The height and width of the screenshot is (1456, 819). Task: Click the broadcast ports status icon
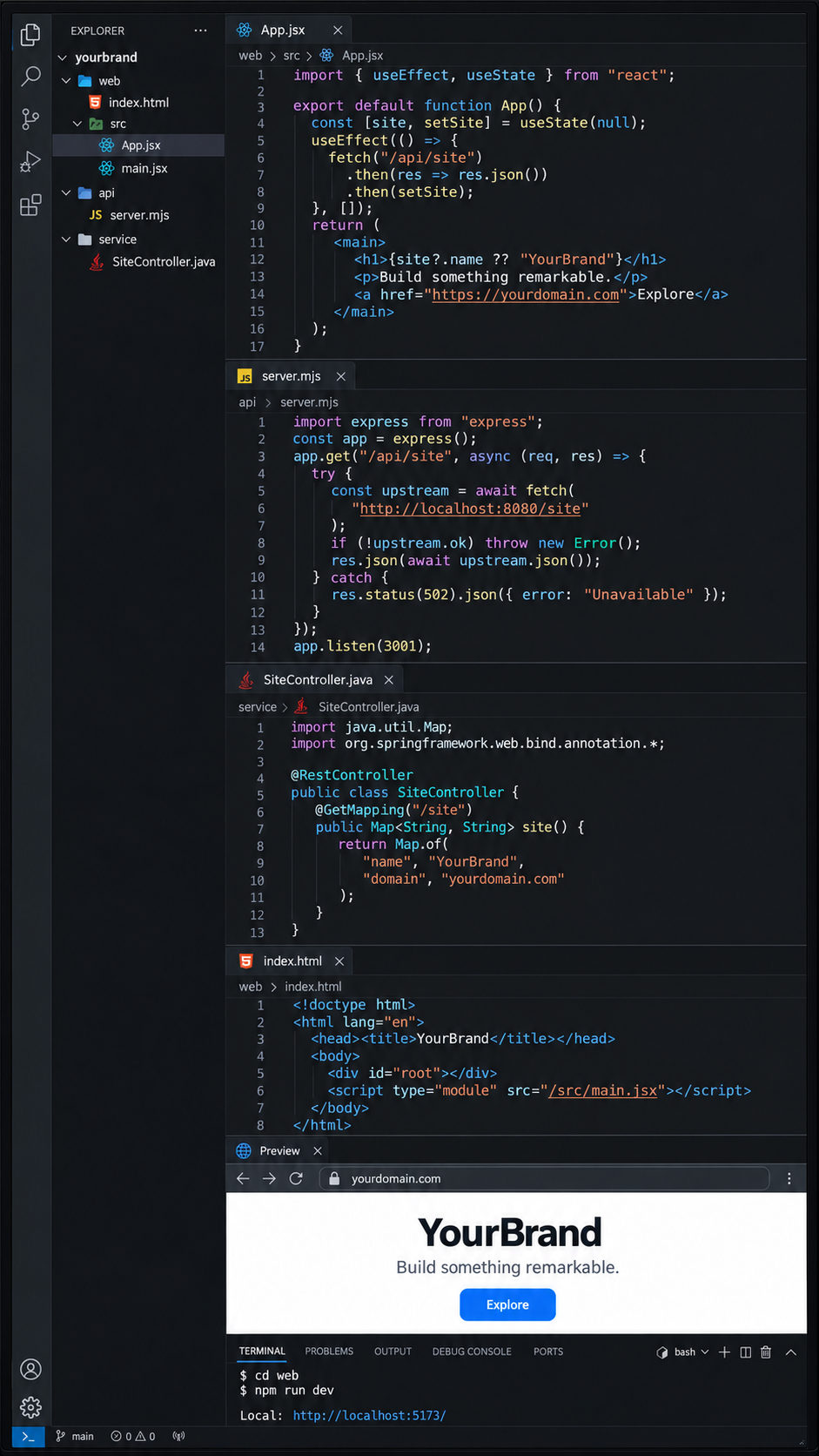[x=178, y=1437]
